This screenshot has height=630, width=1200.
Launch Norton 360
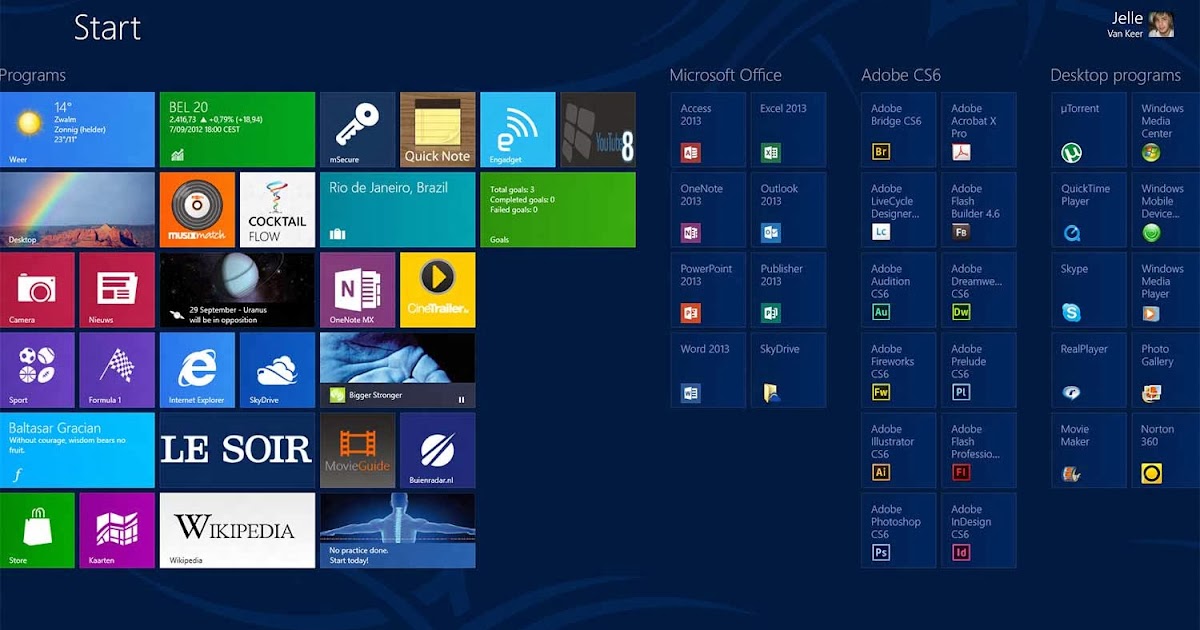click(x=1166, y=450)
